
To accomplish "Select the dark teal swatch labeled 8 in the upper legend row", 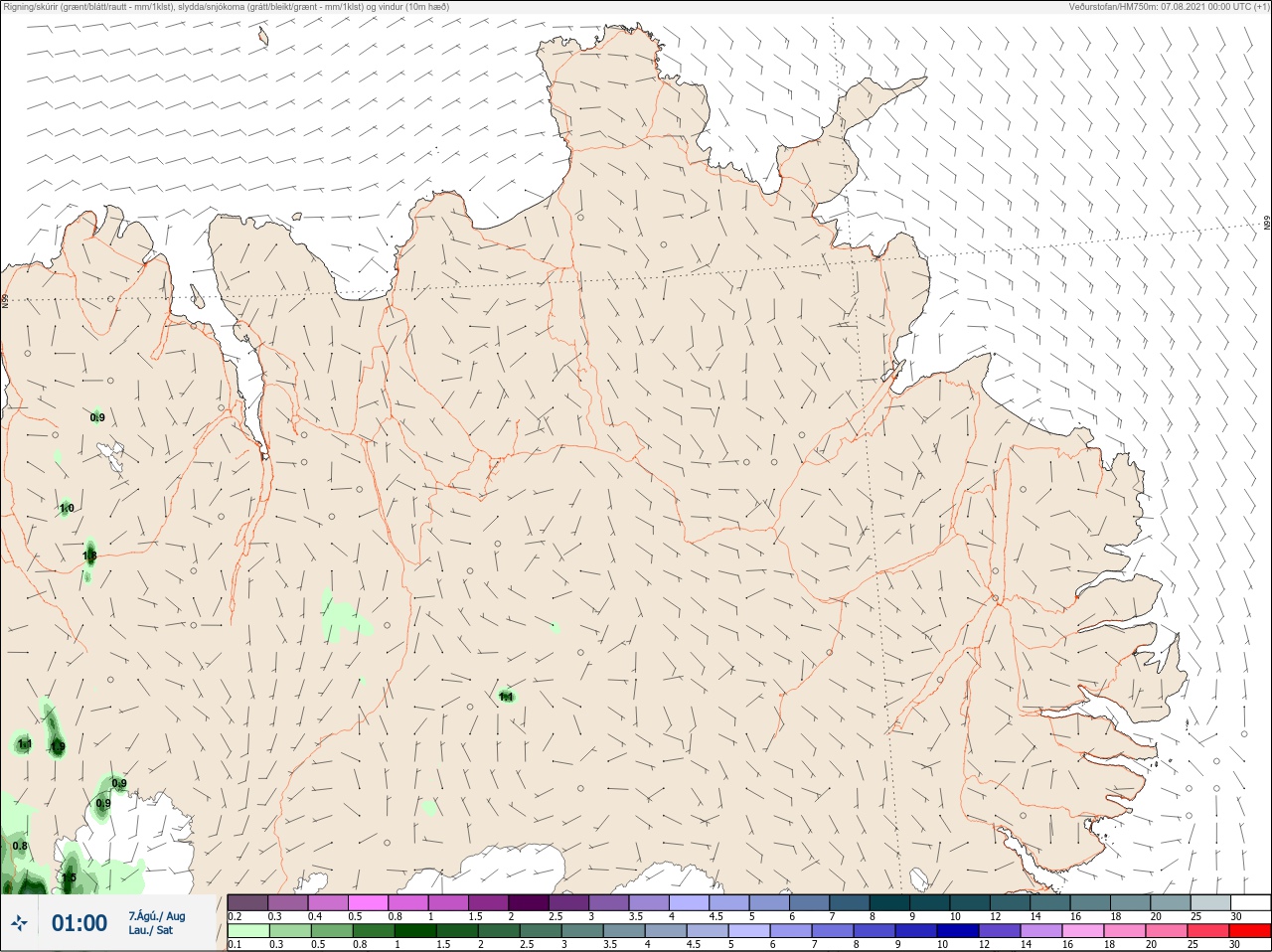I will click(889, 902).
